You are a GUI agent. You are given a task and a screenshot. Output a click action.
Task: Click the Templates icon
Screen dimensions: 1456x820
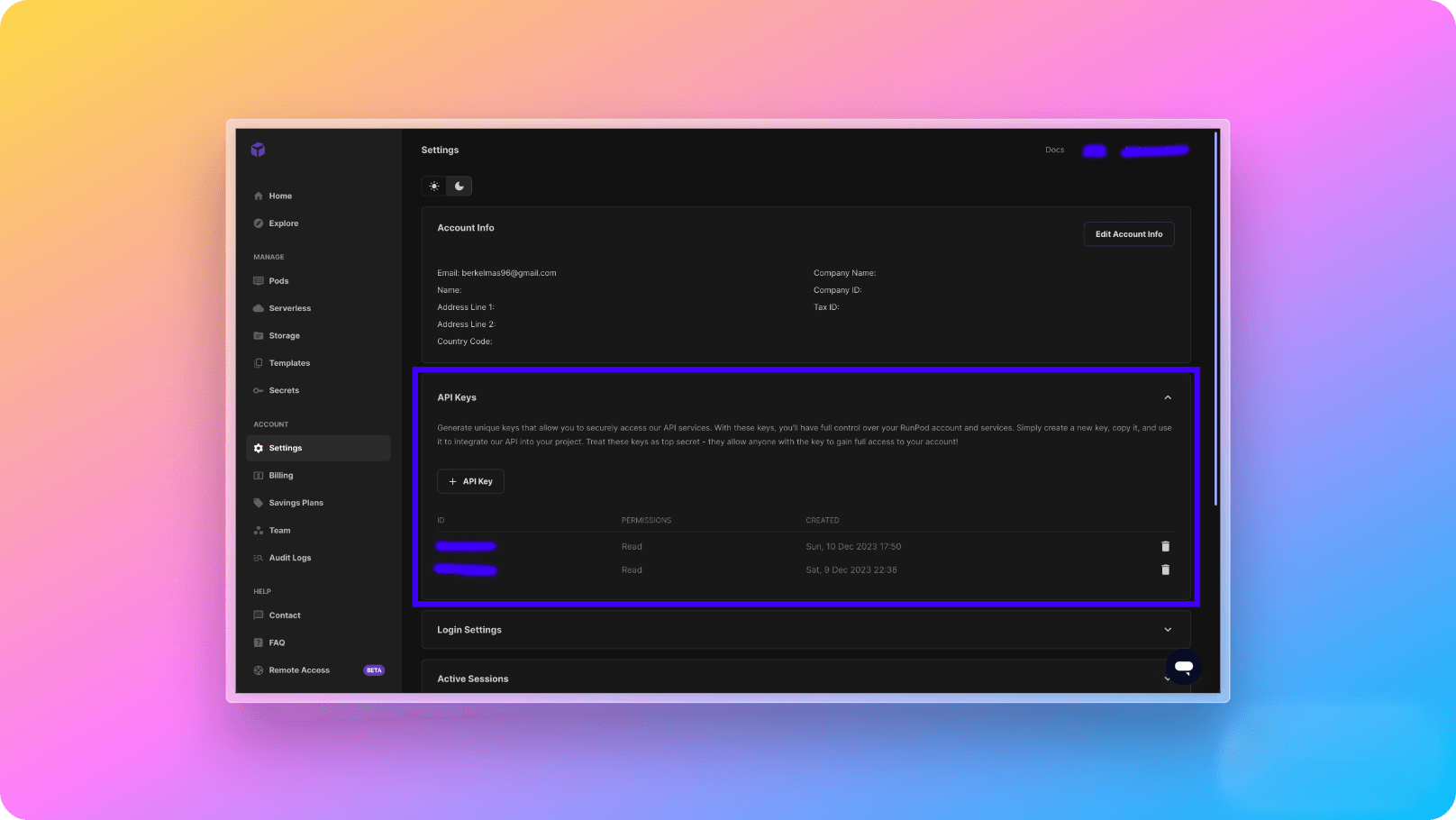click(x=259, y=363)
